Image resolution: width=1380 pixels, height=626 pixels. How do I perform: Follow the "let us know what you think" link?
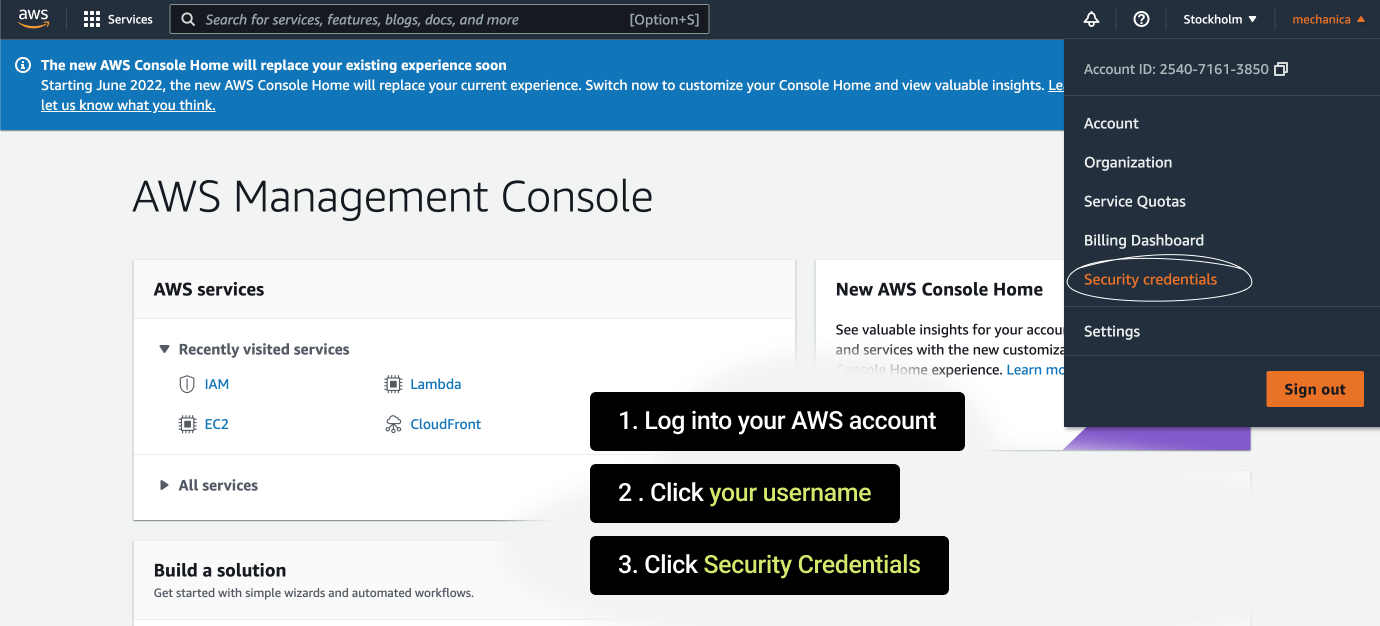pos(128,105)
